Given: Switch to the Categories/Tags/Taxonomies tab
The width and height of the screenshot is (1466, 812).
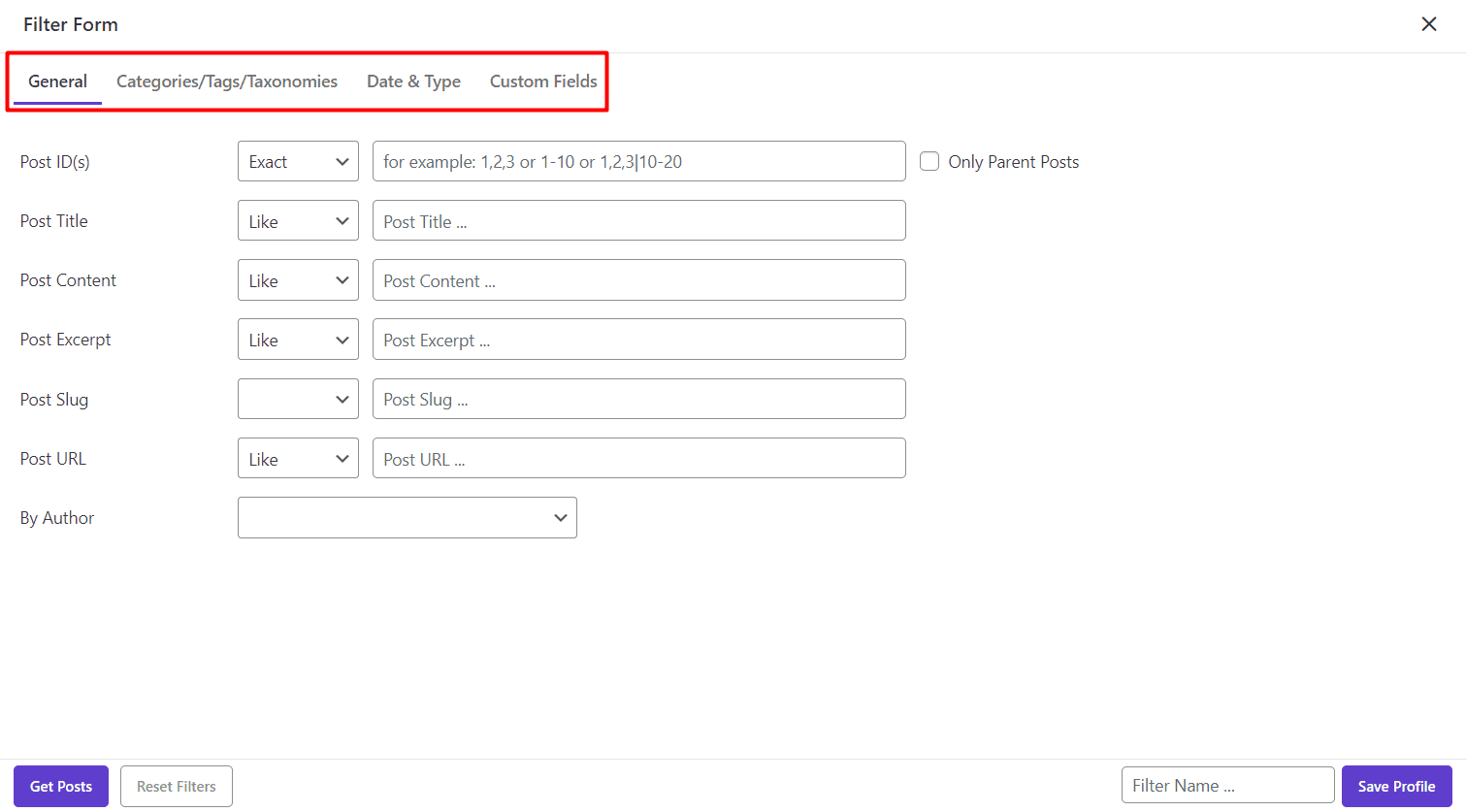Looking at the screenshot, I should tap(226, 81).
